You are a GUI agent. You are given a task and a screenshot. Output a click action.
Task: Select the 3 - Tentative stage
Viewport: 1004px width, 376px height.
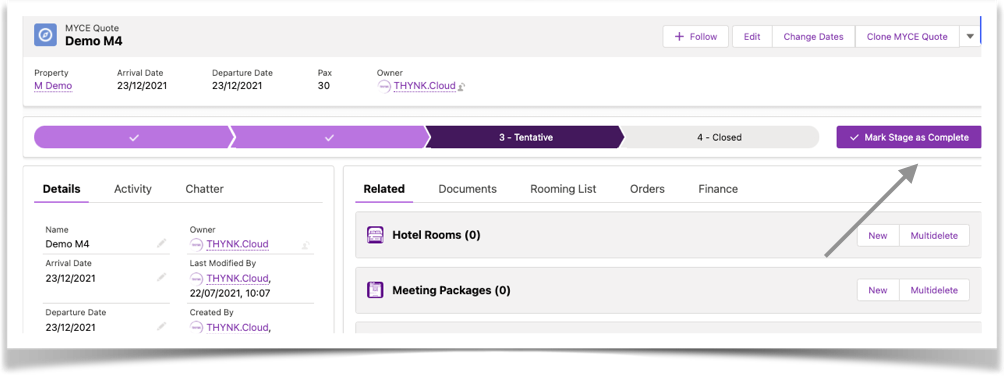(525, 137)
